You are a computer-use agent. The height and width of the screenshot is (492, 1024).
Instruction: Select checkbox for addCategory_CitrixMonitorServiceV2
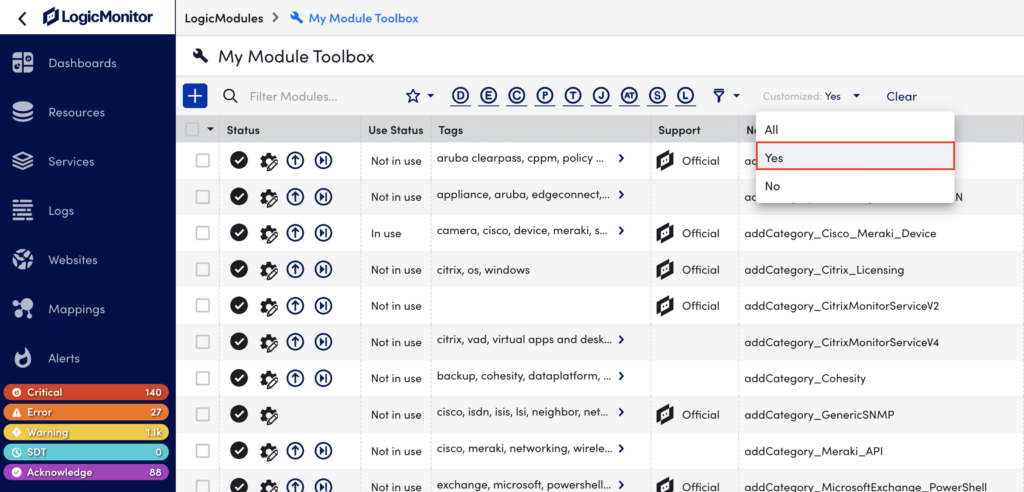click(202, 306)
